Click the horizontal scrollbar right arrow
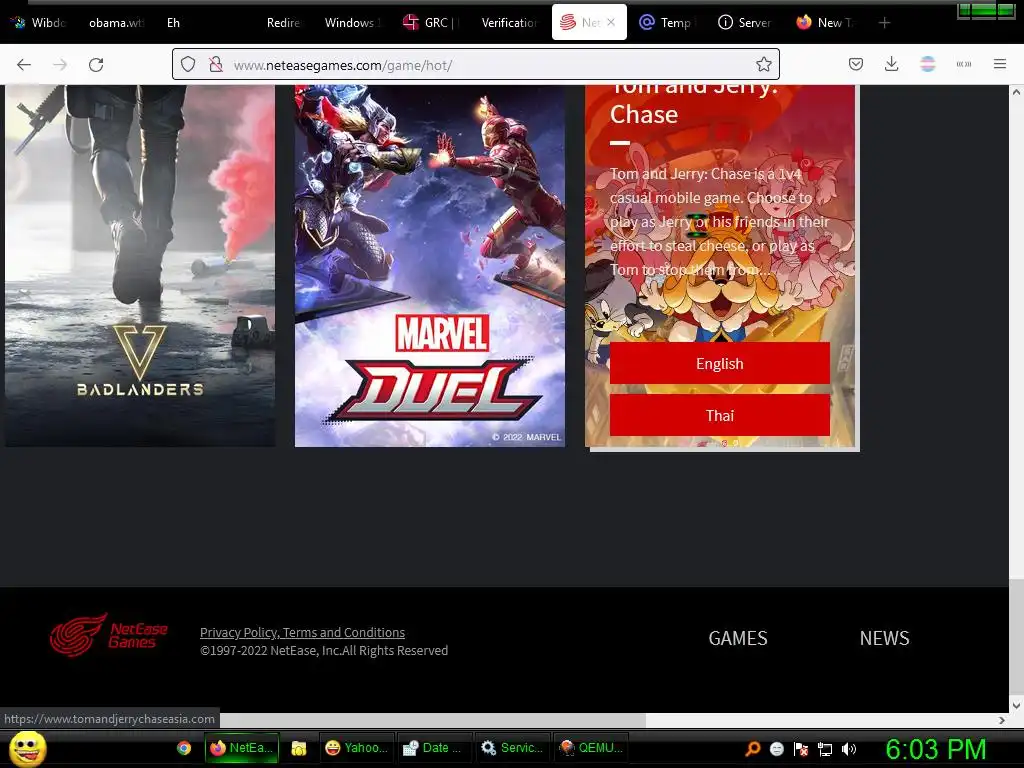1024x768 pixels. tap(1002, 720)
